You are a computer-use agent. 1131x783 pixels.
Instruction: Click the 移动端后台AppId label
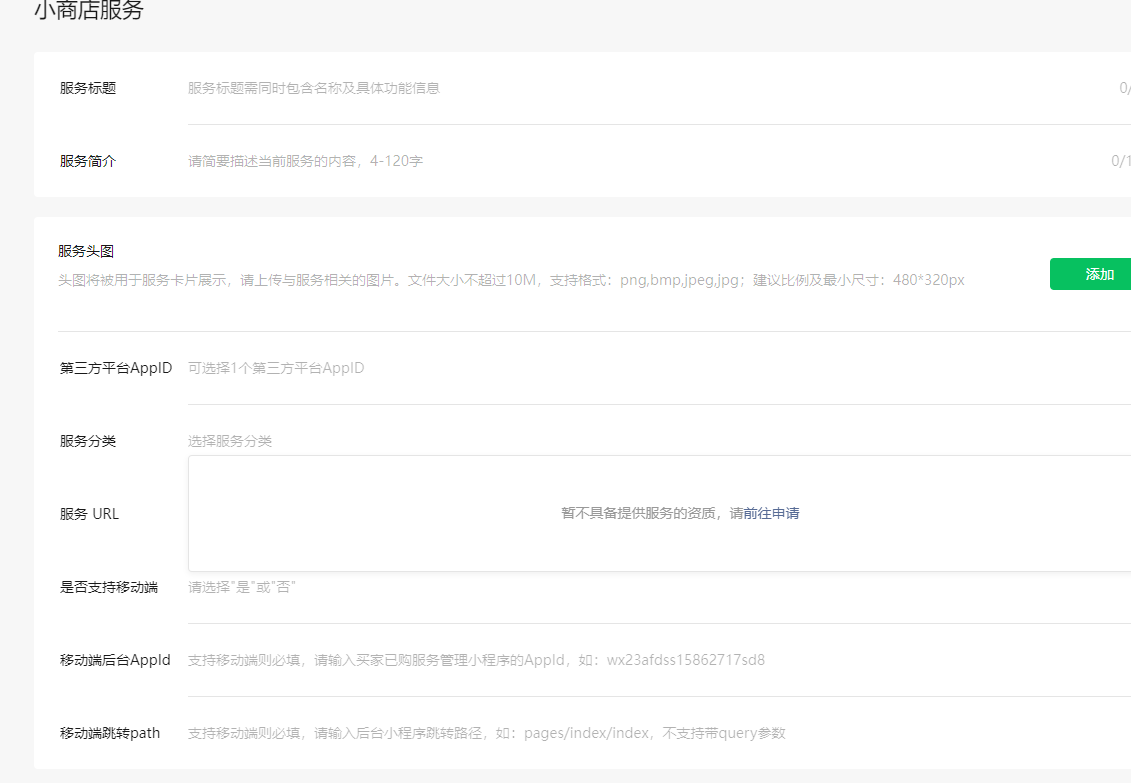(x=115, y=660)
